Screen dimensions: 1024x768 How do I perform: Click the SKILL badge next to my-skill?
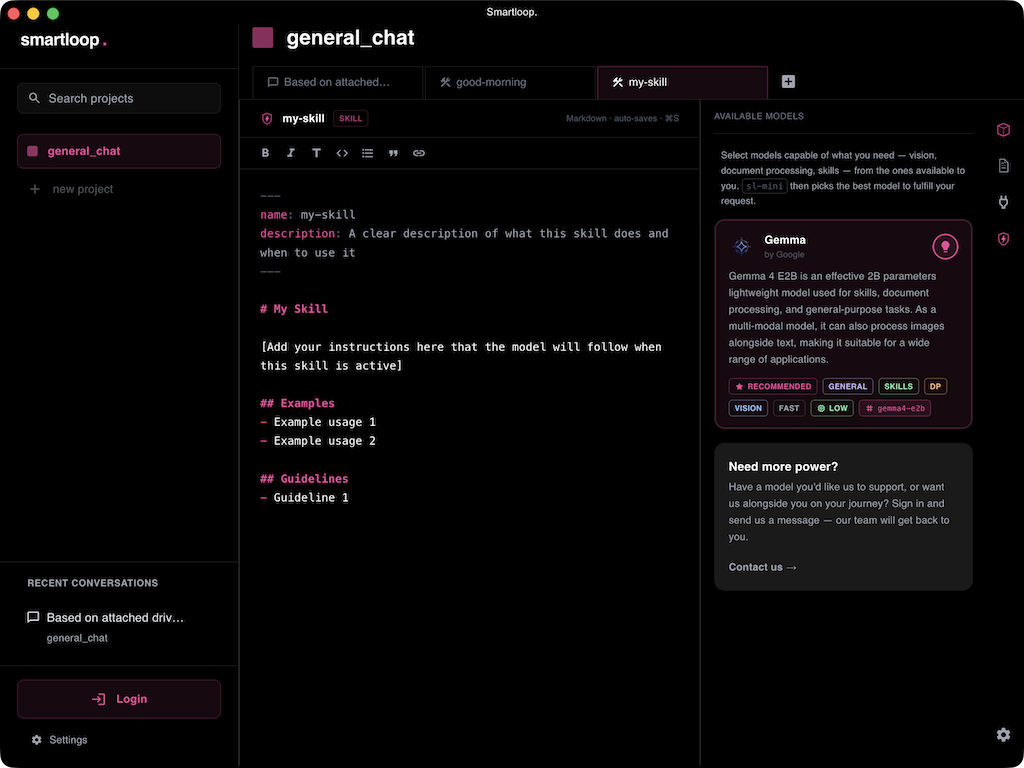click(350, 118)
